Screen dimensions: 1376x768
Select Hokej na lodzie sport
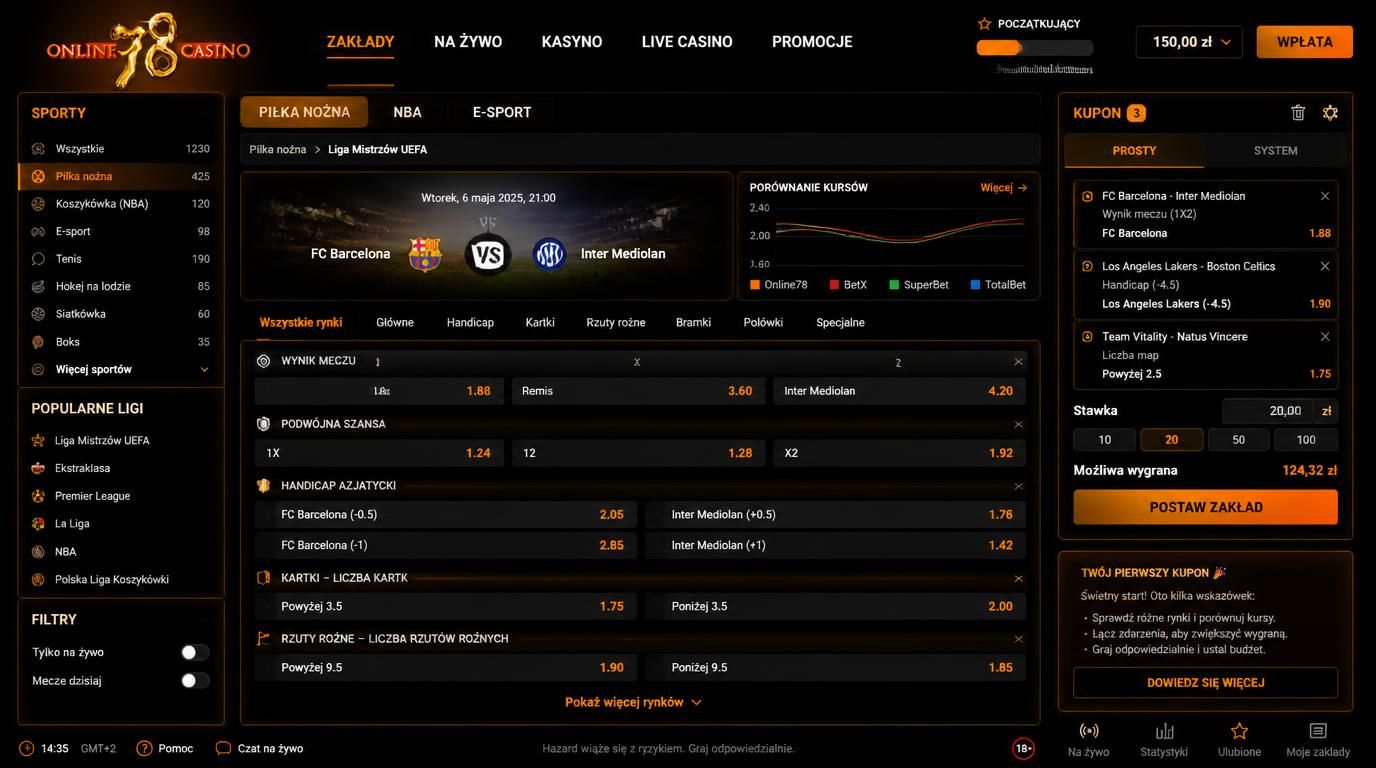(121, 286)
